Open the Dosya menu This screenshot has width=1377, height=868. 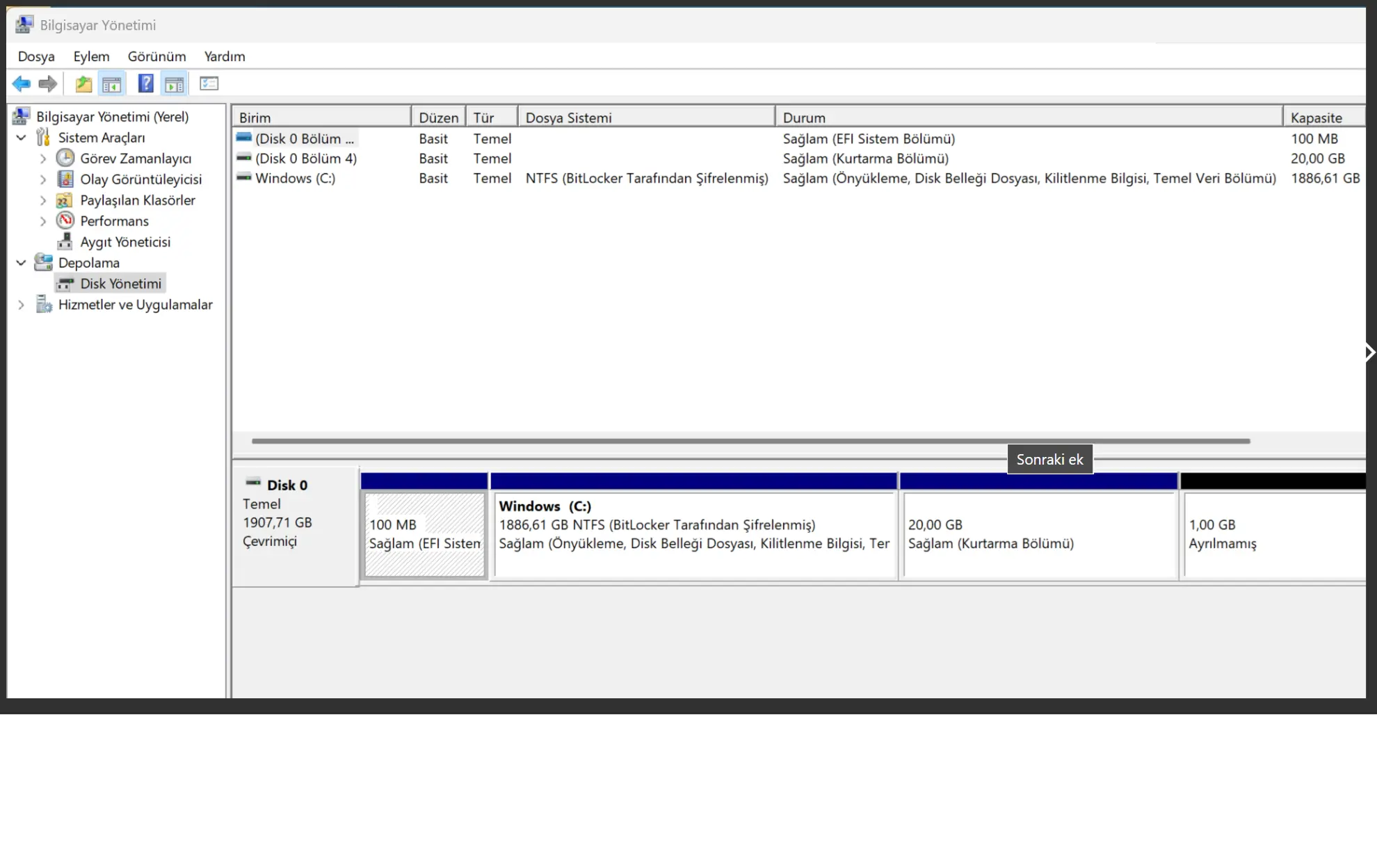tap(36, 56)
